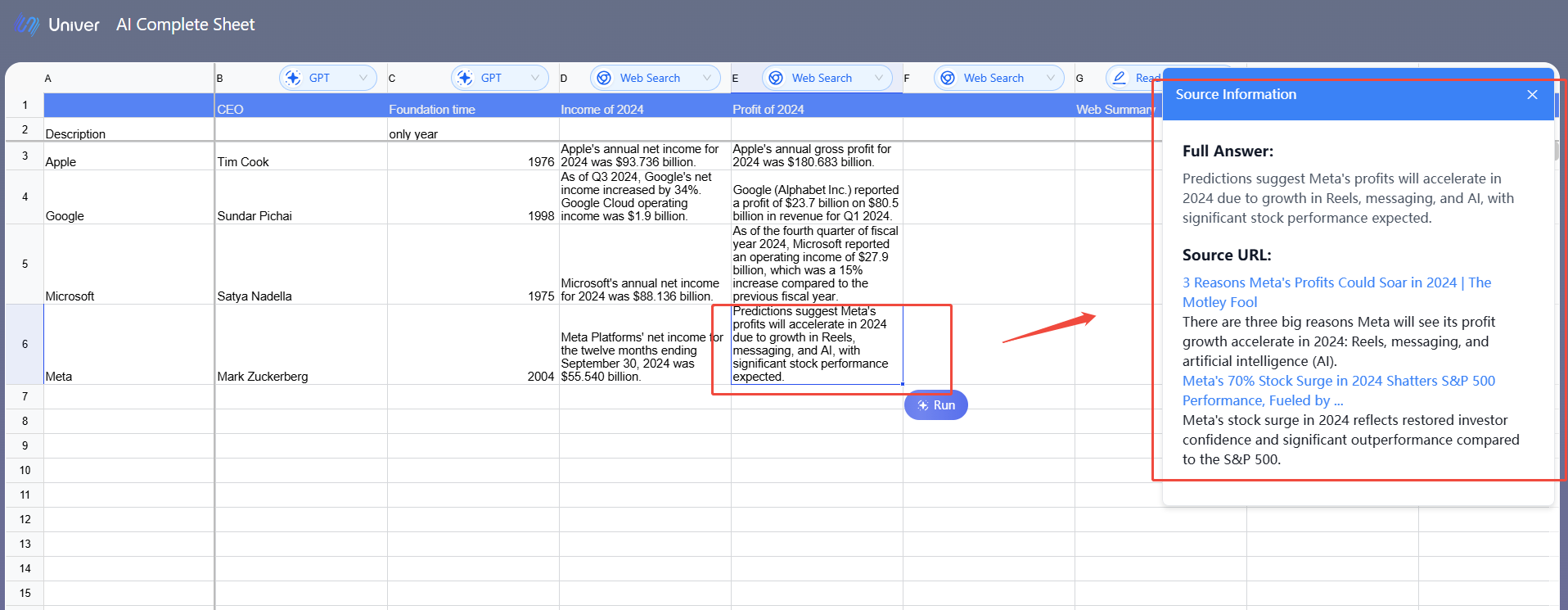Select the 'only year' cell
The image size is (1568, 610).
click(x=473, y=129)
